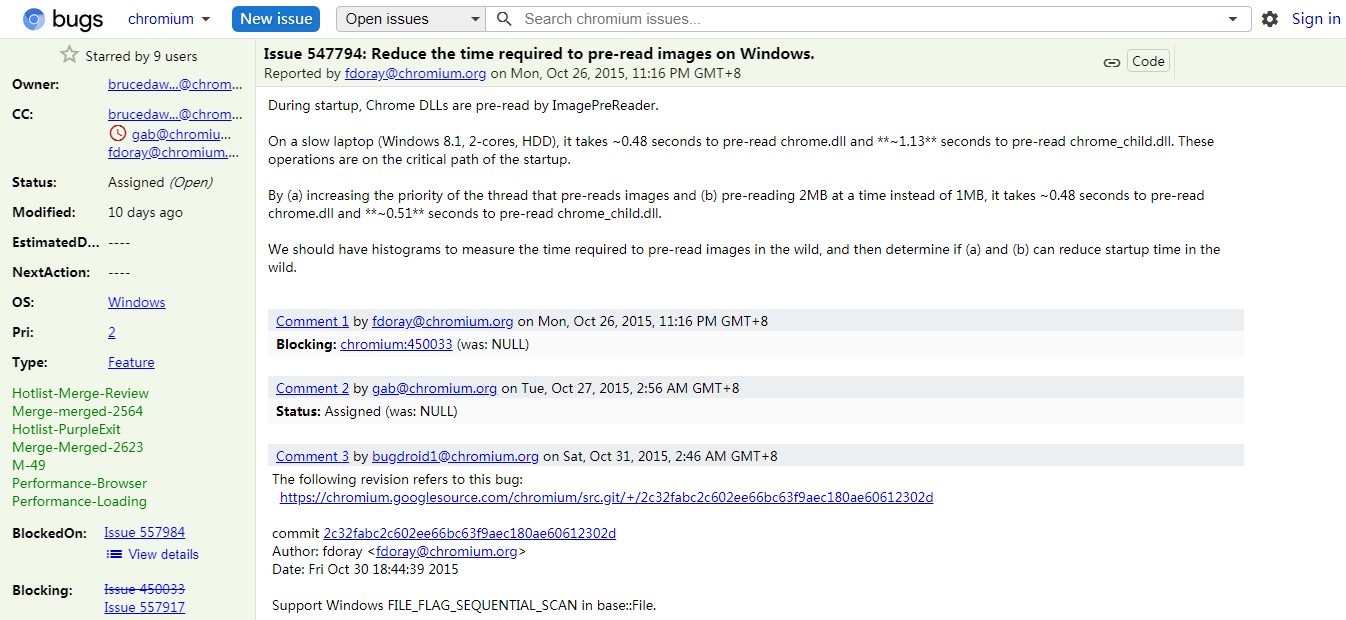Open the 'Open issues' scope dropdown

411,19
